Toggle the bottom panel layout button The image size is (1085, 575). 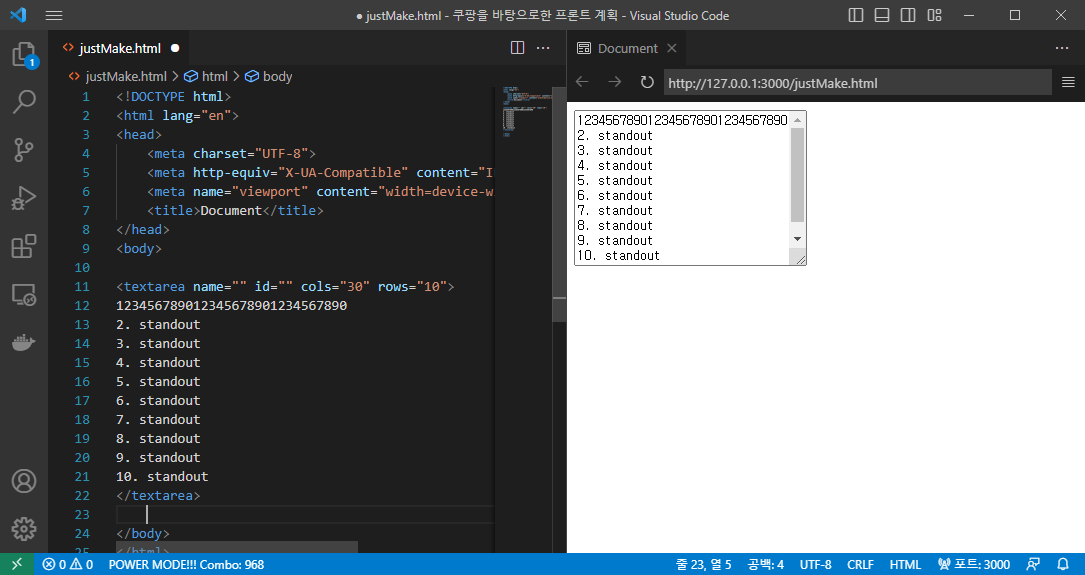coord(882,15)
